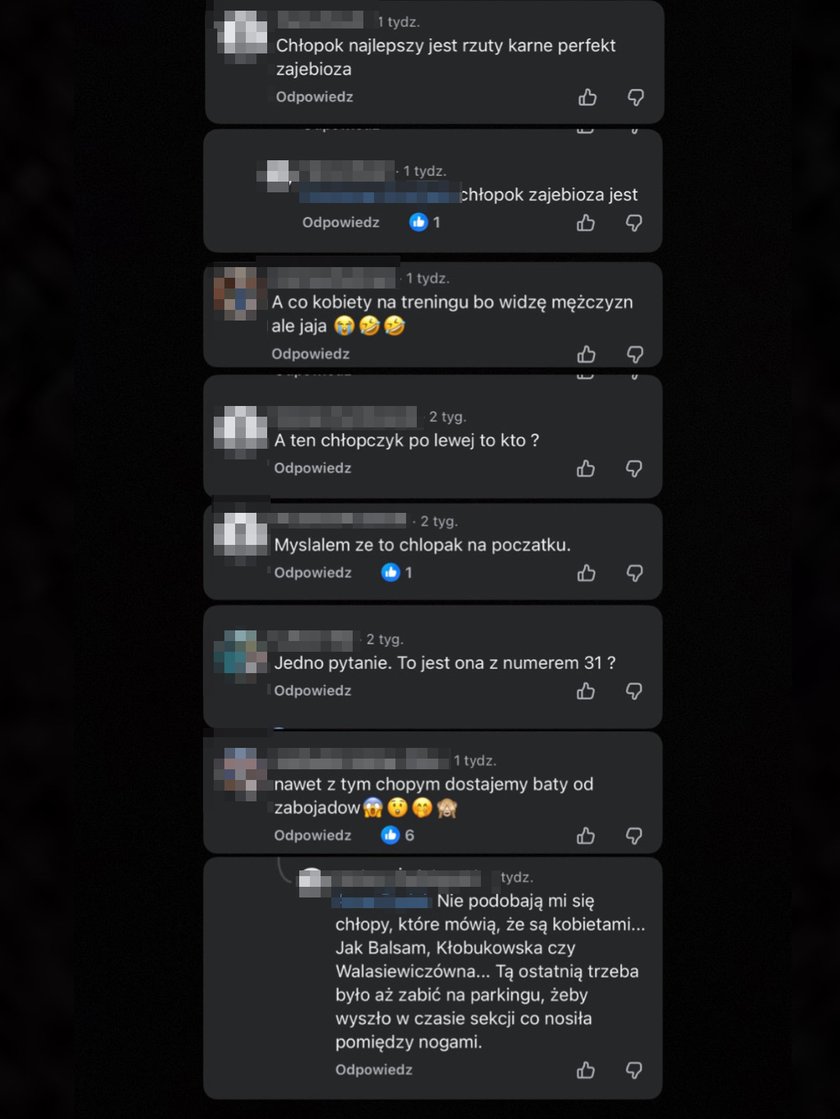The height and width of the screenshot is (1119, 840).
Task: View the 1 like on 'Myslalem' comment
Action: coord(397,572)
